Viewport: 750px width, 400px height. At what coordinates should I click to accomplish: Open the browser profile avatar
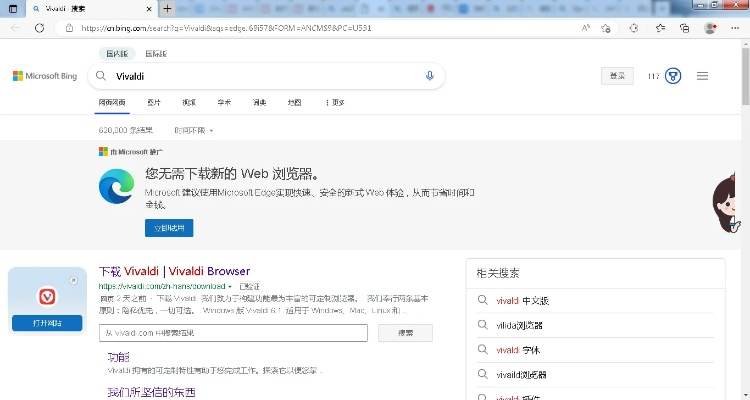tap(710, 28)
